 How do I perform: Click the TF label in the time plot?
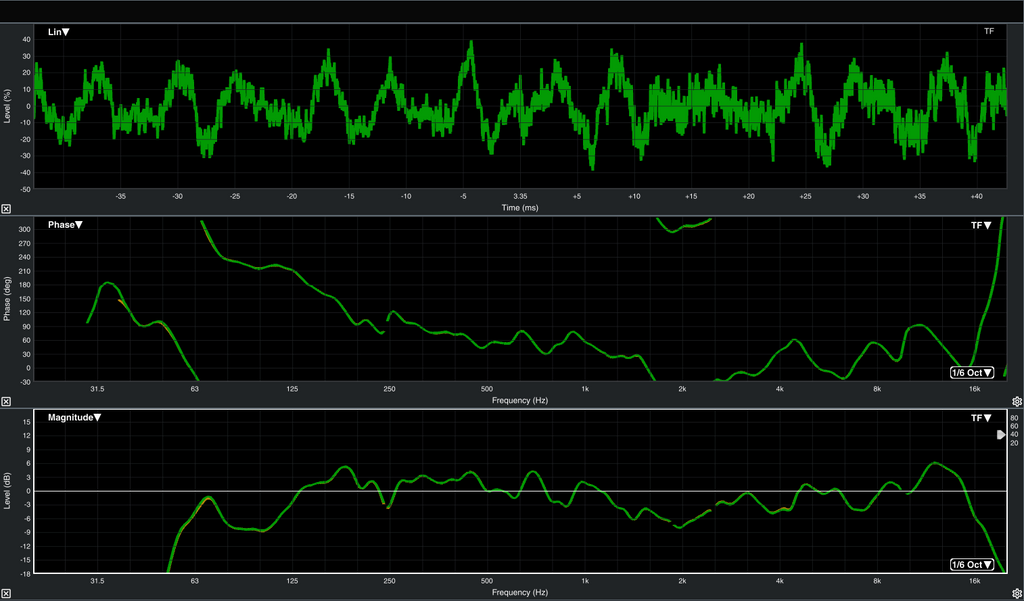[988, 32]
